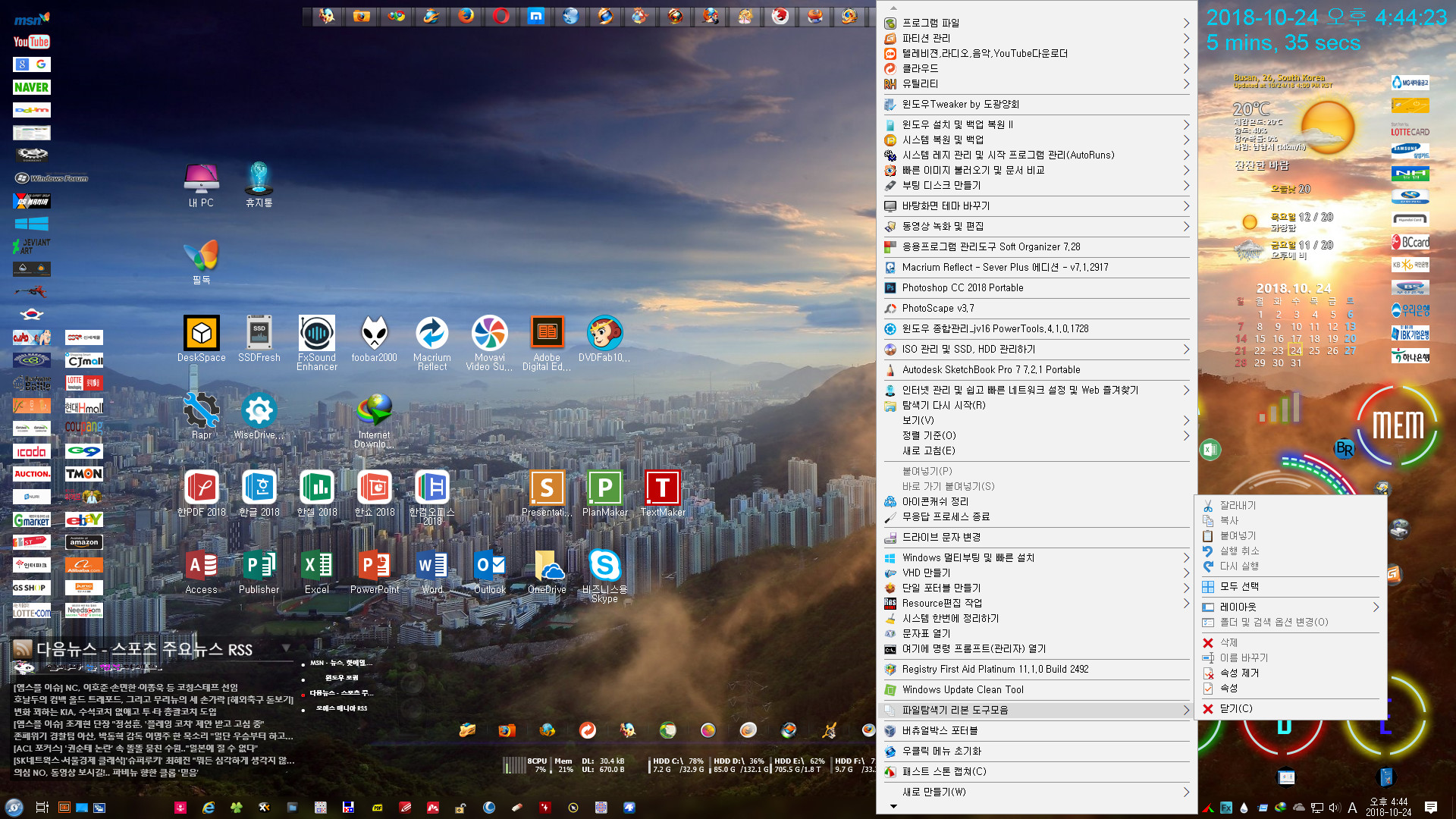Expand 유틸리티 submenu
1456x819 pixels.
tap(1037, 83)
